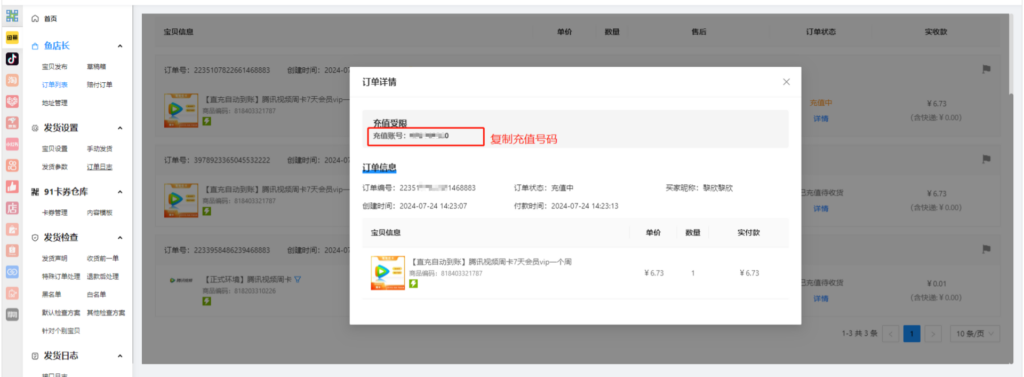Open 地址管理 in the sidebar

(x=54, y=103)
